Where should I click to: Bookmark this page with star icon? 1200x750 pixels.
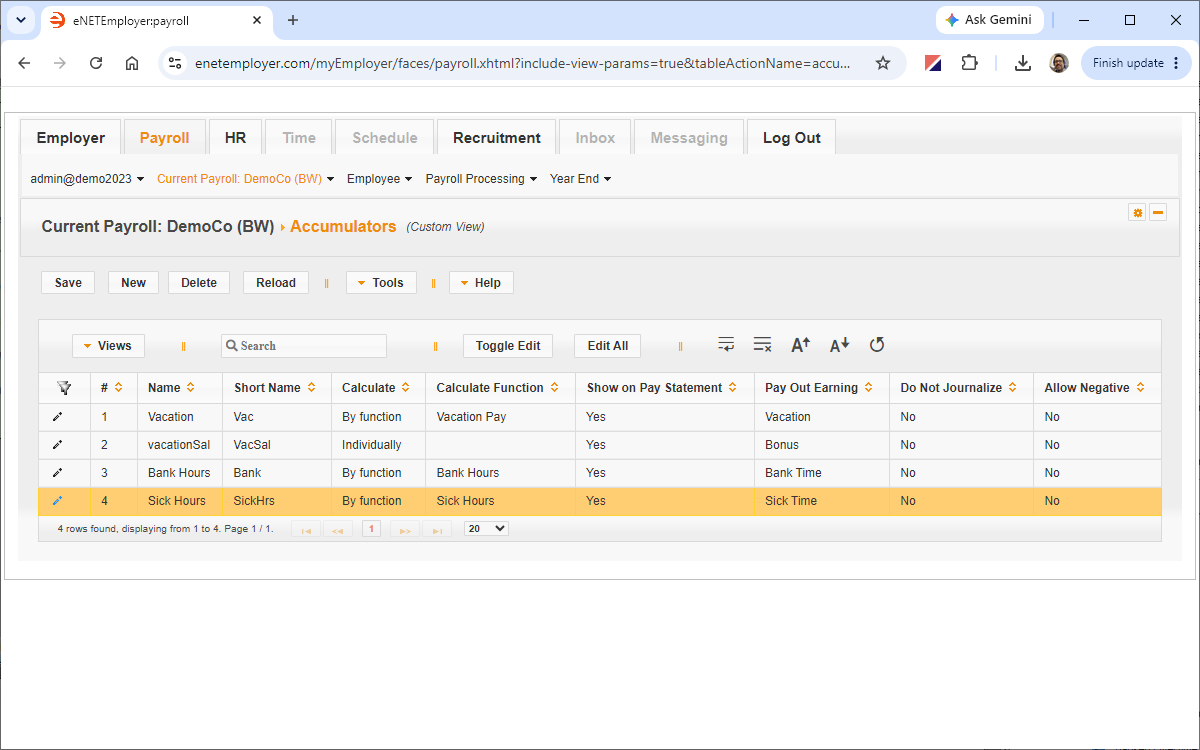883,63
